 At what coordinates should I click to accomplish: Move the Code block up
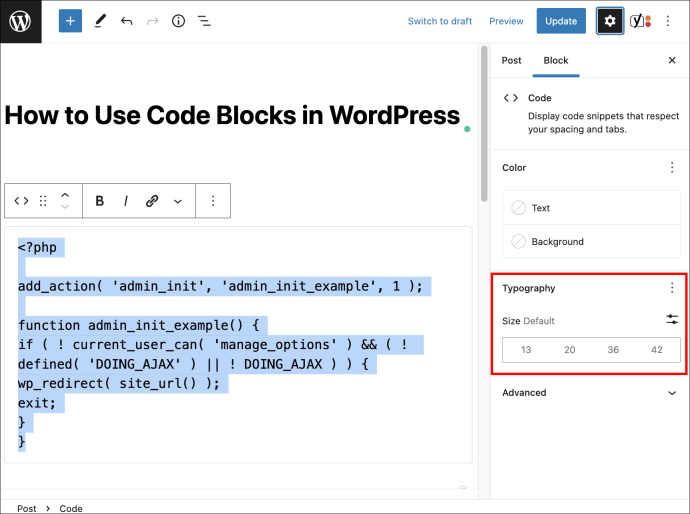click(x=65, y=195)
